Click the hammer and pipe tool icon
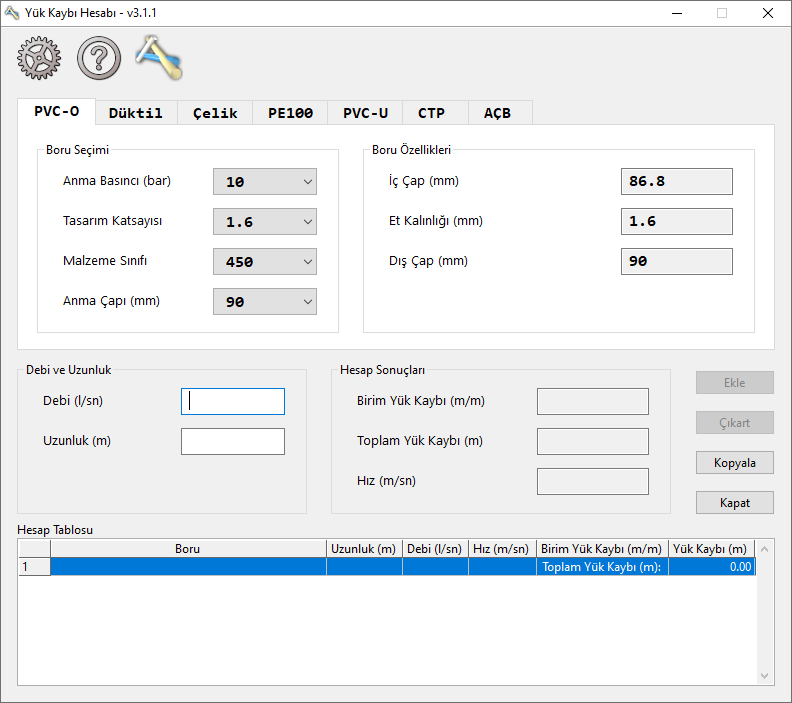The image size is (792, 703). coord(159,58)
